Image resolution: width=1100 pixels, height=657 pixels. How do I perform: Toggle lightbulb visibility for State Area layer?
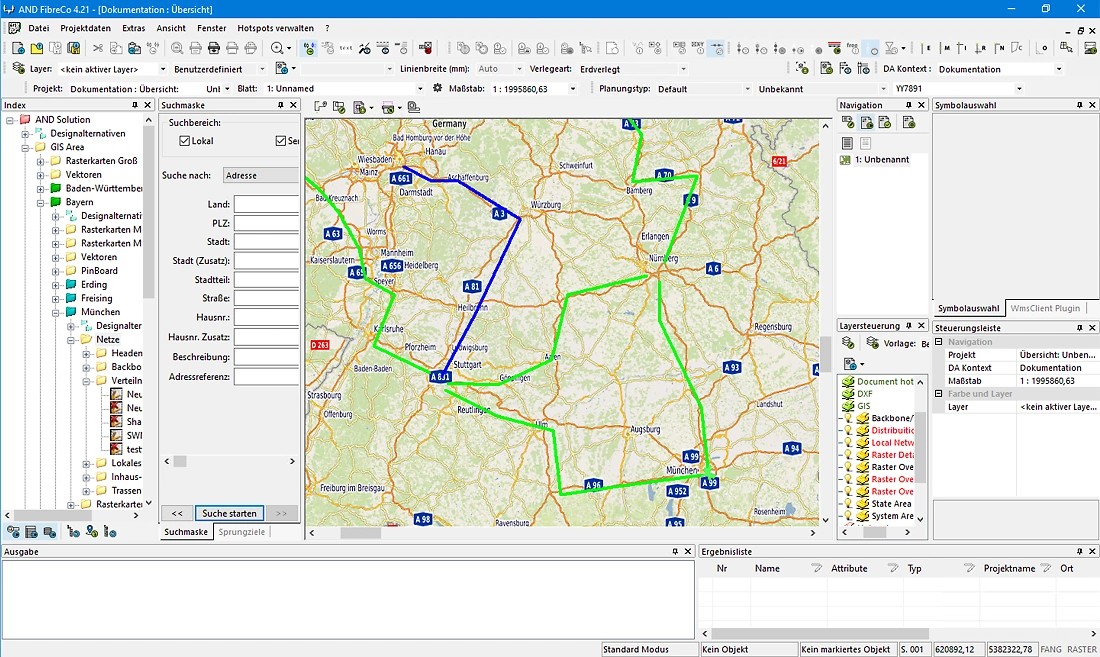[847, 503]
